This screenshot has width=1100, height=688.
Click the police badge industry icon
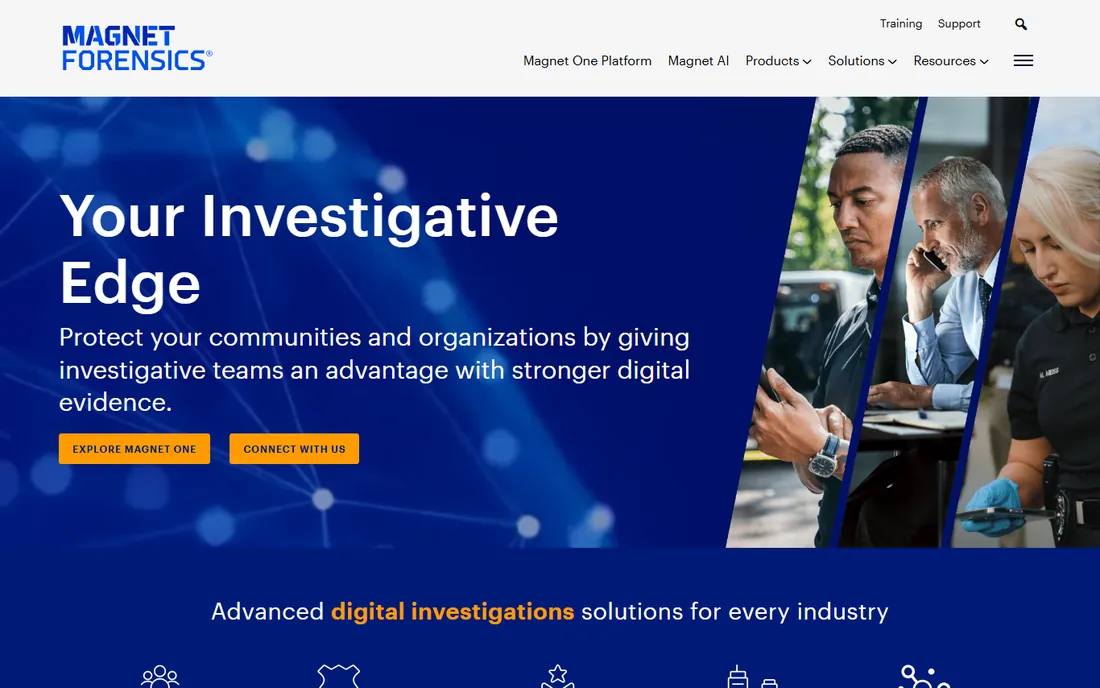click(x=338, y=677)
